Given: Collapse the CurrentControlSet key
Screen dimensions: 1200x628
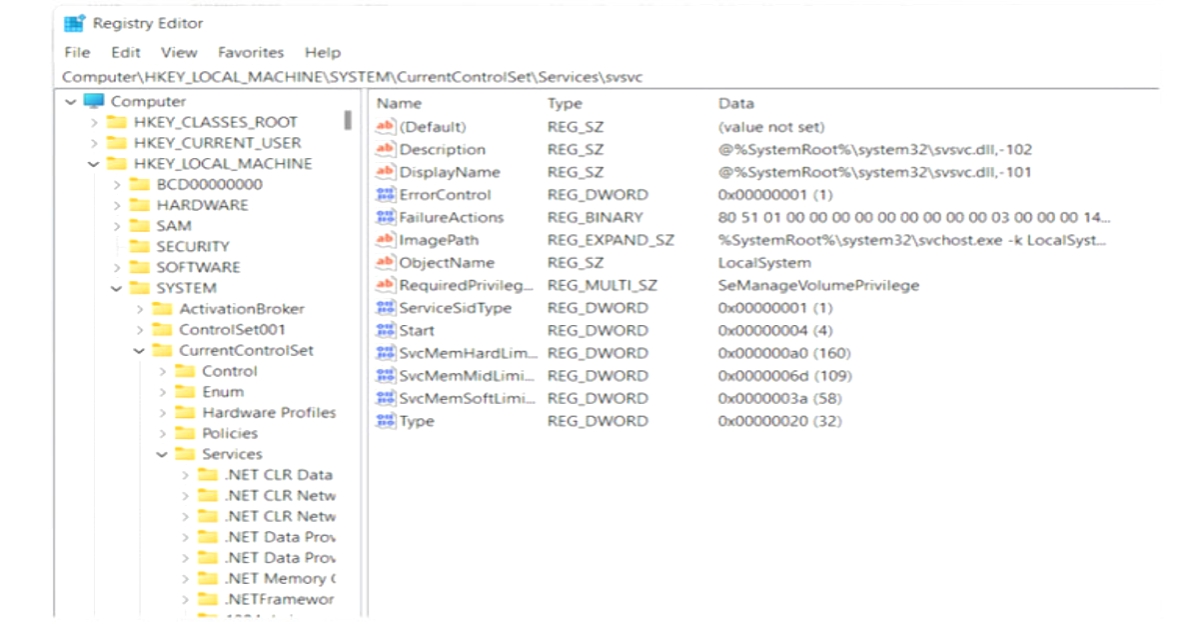Looking at the screenshot, I should (139, 351).
